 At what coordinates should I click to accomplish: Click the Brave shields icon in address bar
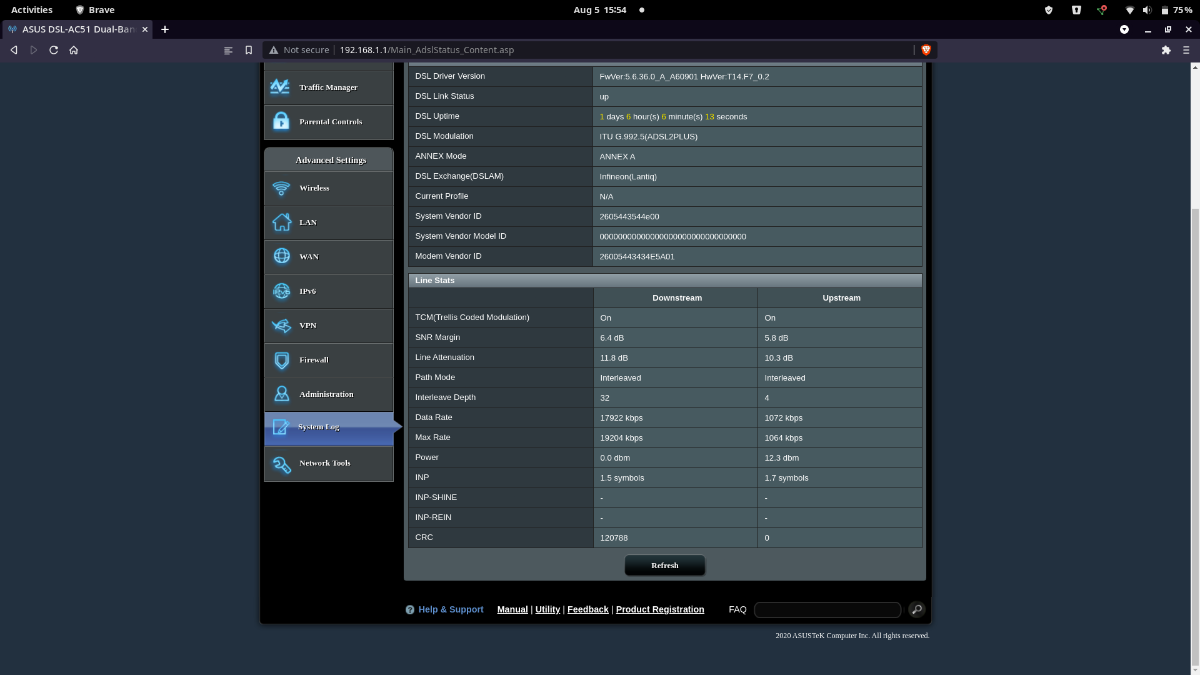click(926, 49)
